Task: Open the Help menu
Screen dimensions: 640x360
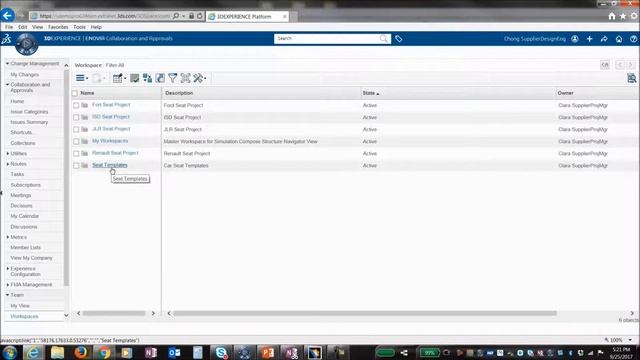Action: (96, 27)
